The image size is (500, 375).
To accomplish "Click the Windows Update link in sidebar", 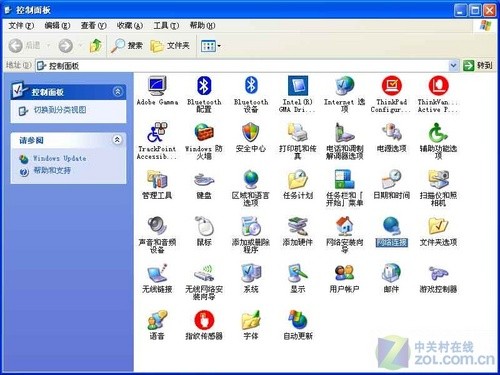I will coord(59,158).
